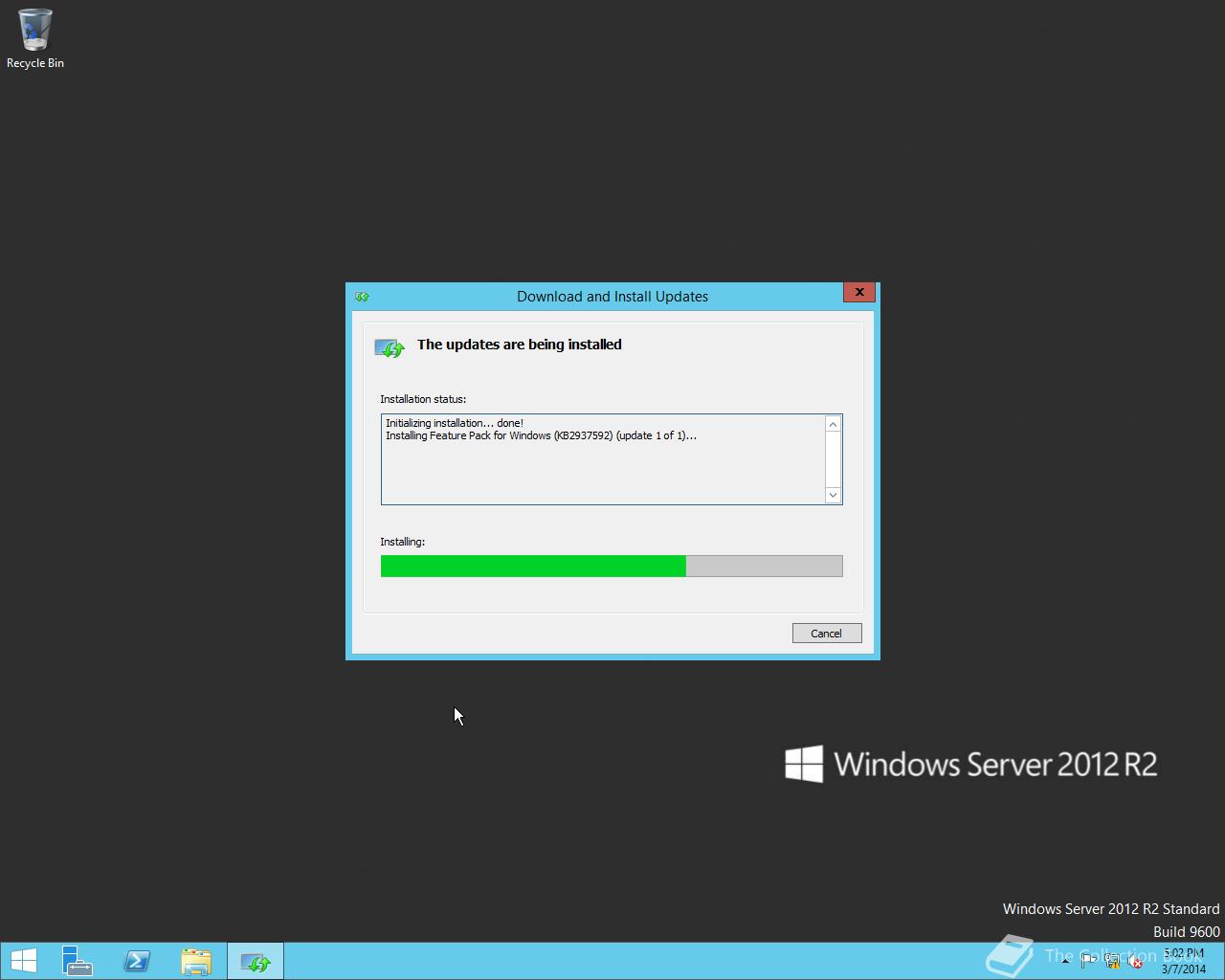Click the installation progress bar

click(612, 566)
